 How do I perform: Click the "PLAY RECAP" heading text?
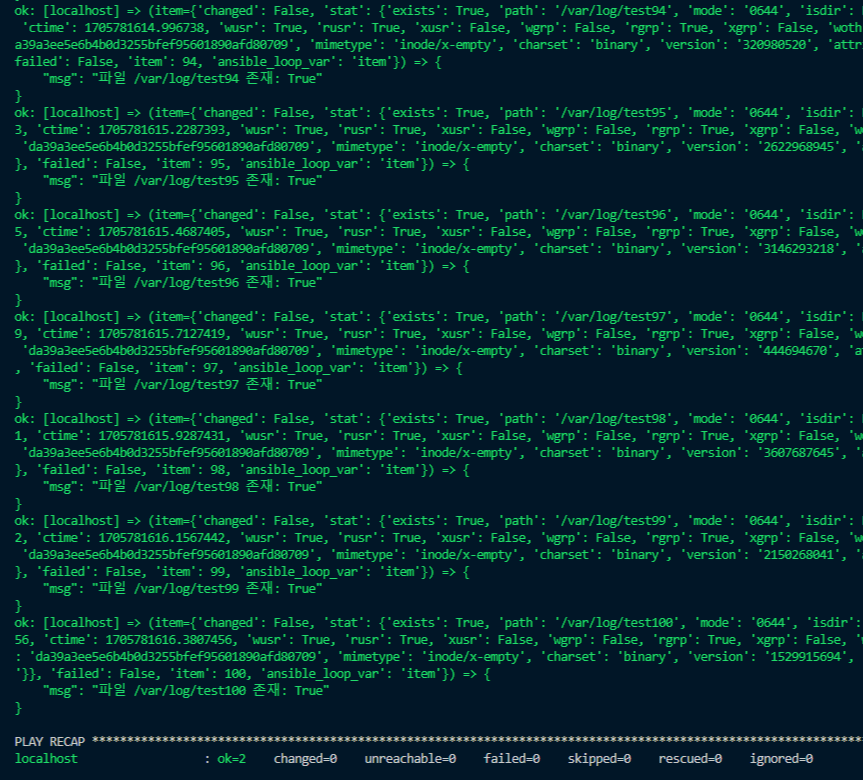coord(50,741)
